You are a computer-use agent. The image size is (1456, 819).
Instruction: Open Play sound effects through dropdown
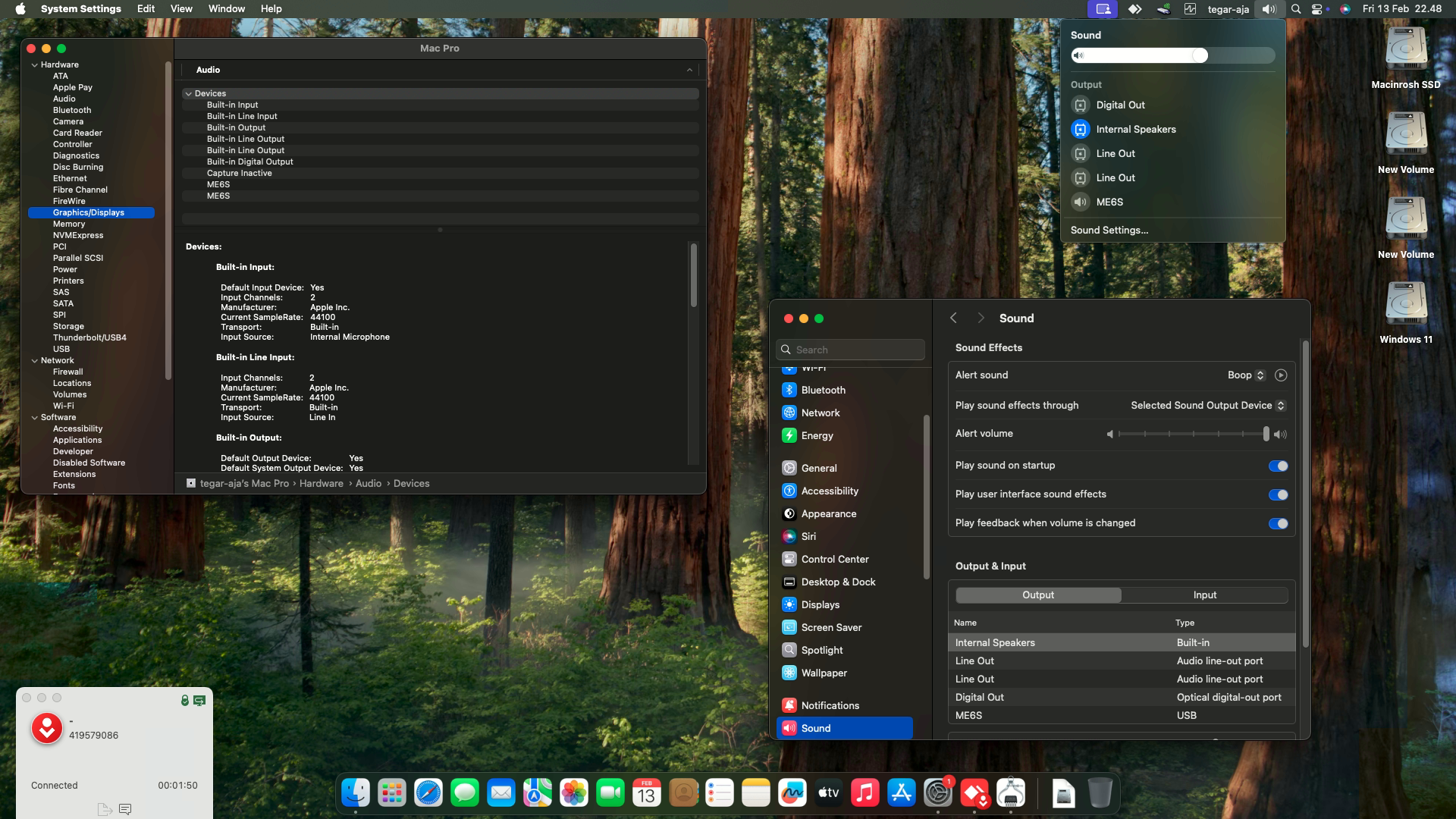click(1208, 406)
